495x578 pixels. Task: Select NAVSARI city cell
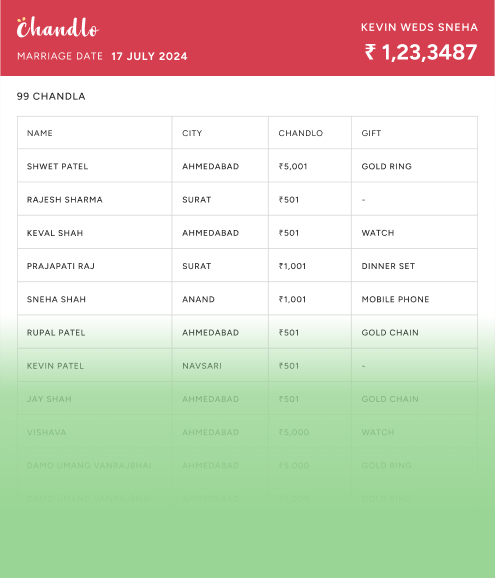pyautogui.click(x=202, y=366)
